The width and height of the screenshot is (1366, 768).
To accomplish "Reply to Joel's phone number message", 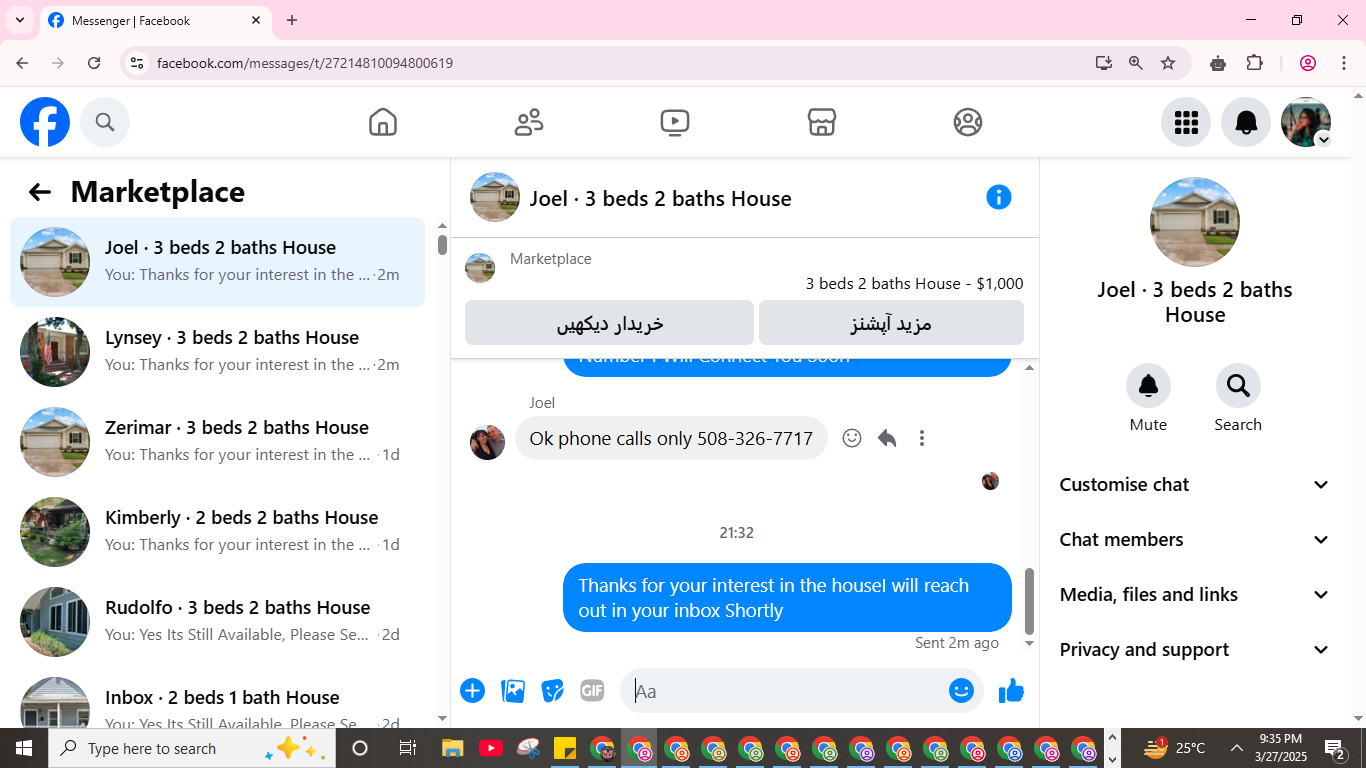I will [x=887, y=438].
